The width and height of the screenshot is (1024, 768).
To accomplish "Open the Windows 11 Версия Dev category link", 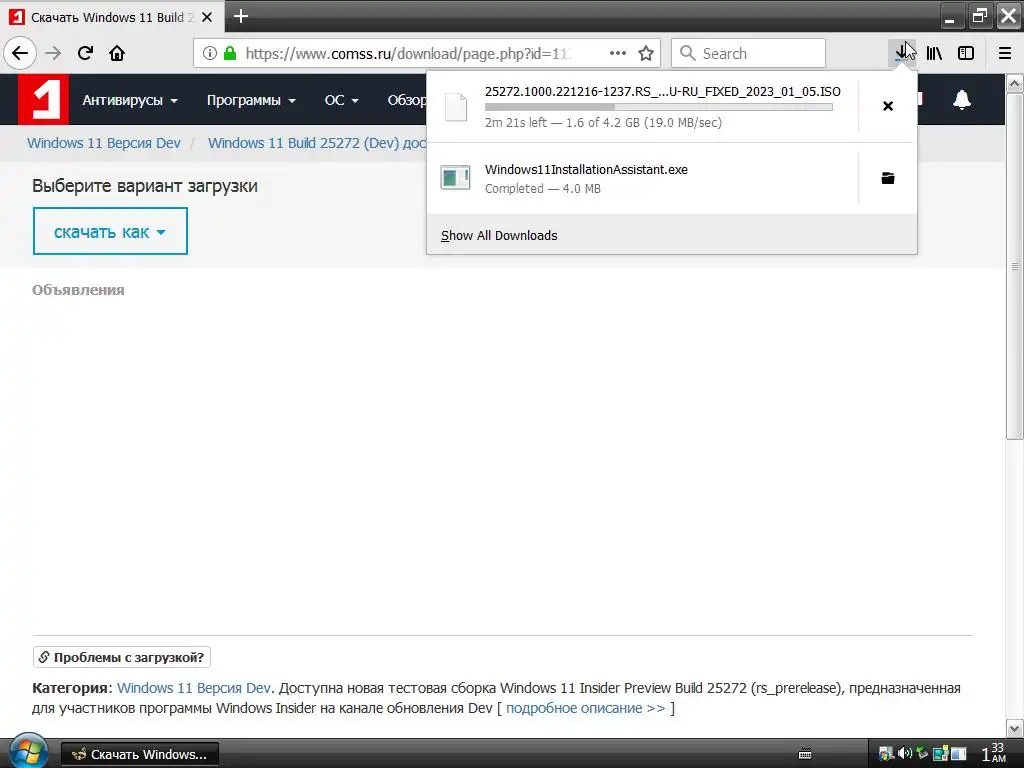I will coord(193,688).
